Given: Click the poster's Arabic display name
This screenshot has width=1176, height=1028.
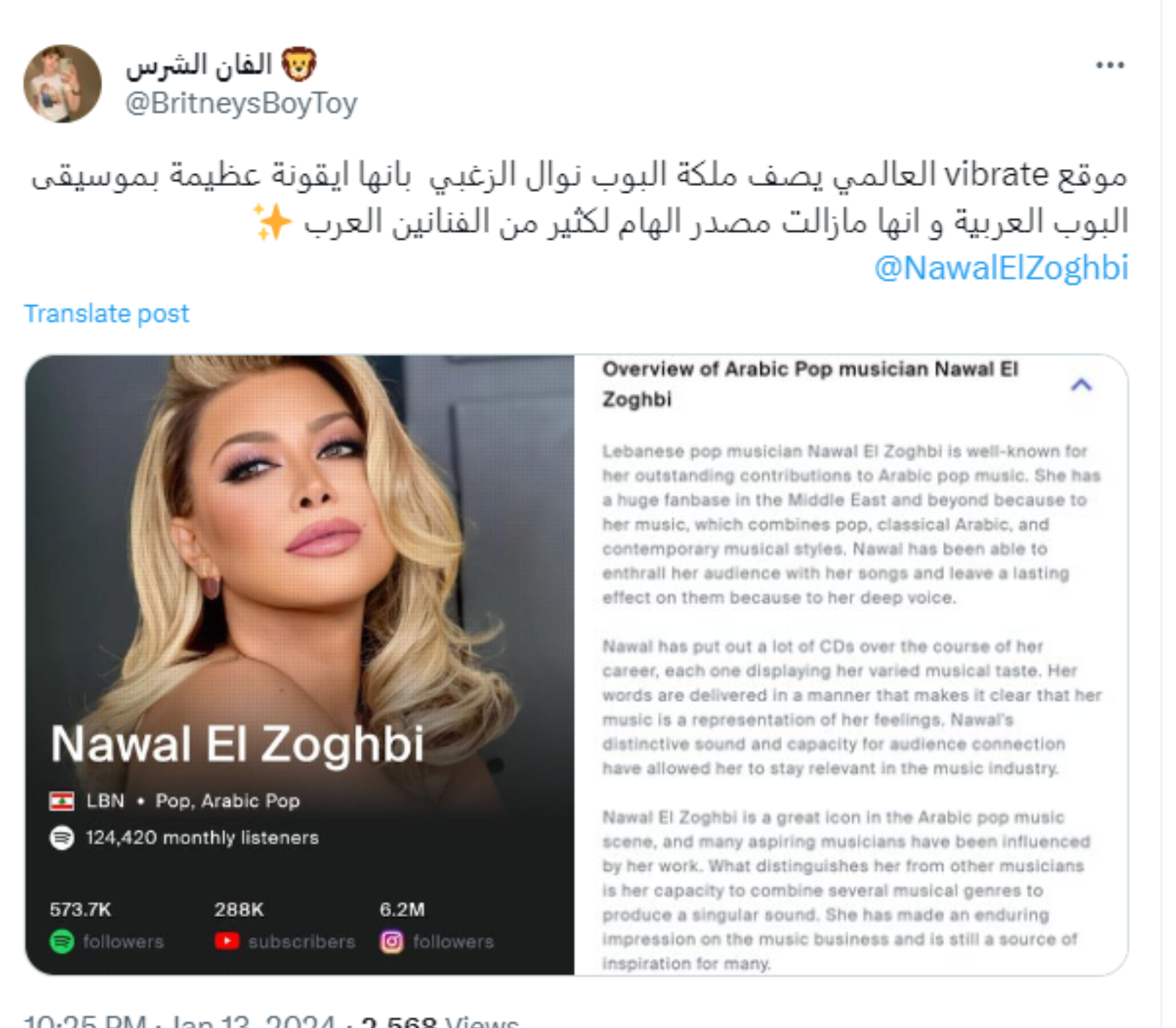Looking at the screenshot, I should pyautogui.click(x=199, y=65).
